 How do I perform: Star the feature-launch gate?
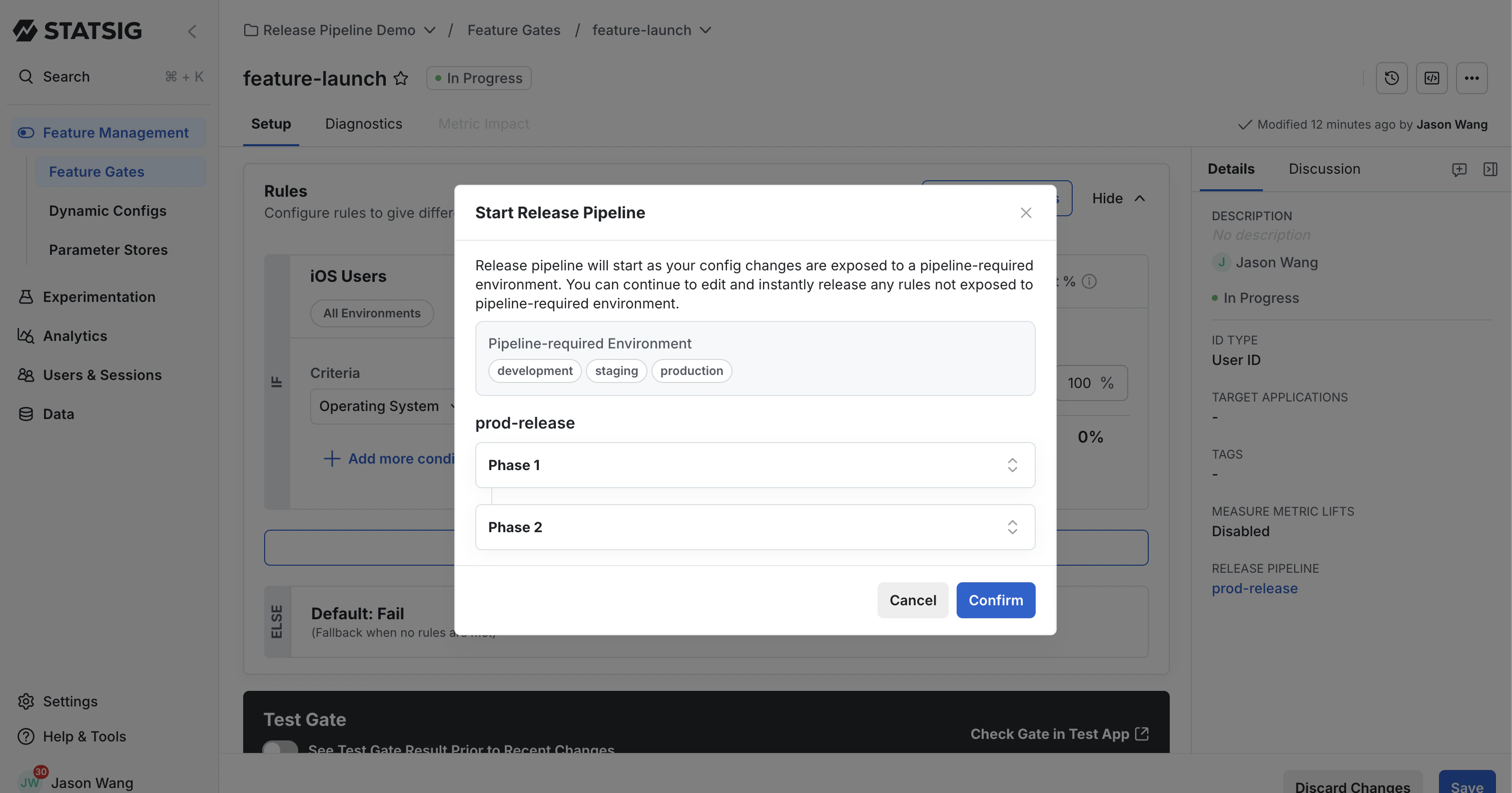(401, 78)
